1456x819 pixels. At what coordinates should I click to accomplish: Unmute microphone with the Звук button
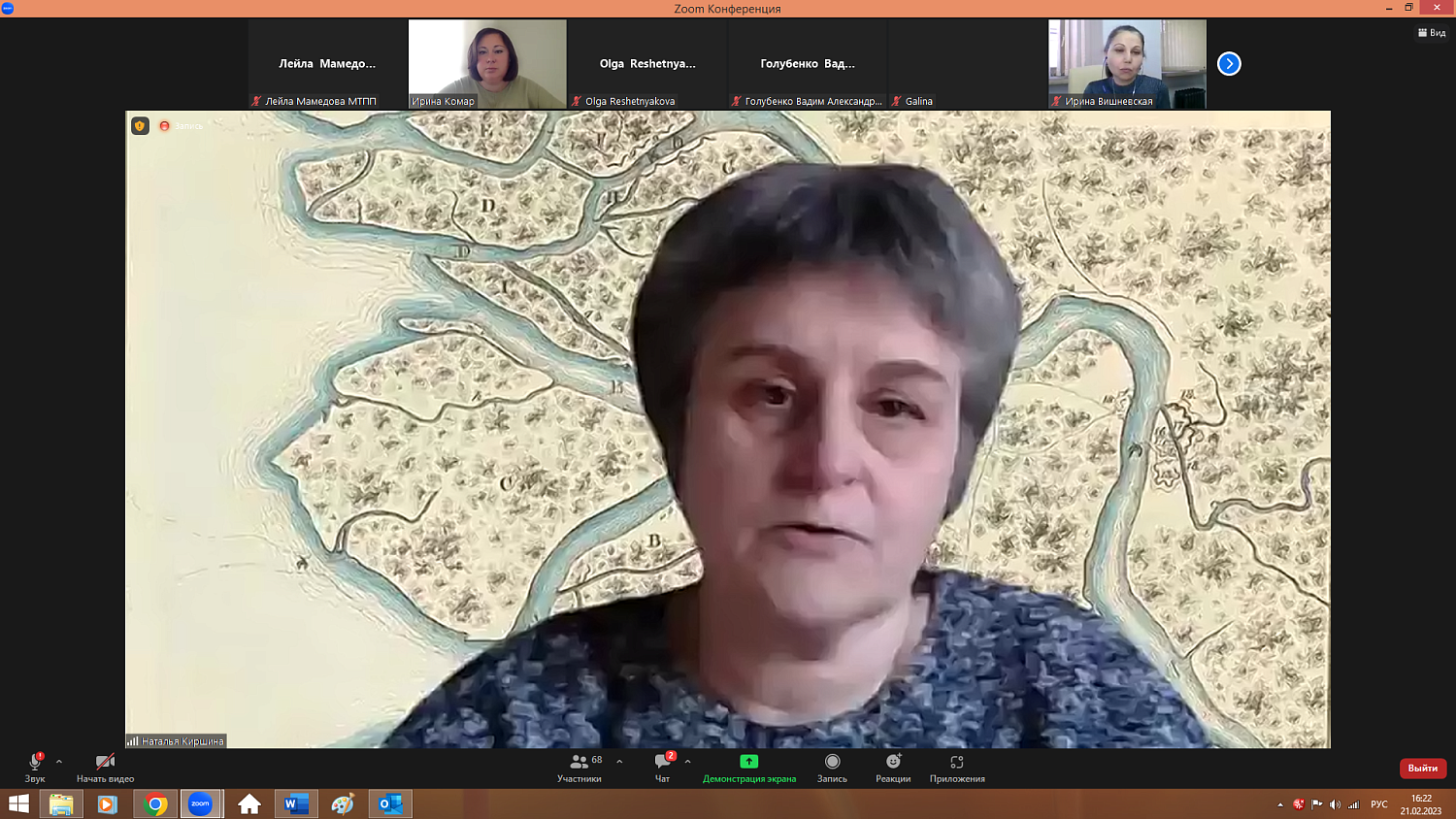pos(35,767)
